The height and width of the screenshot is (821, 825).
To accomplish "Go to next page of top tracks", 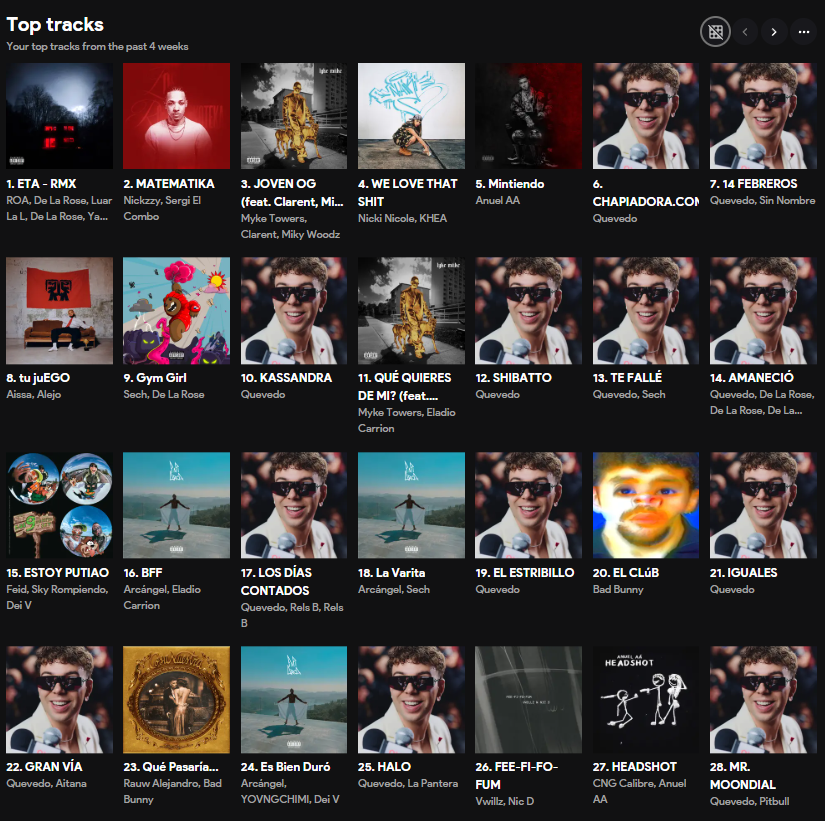I will click(774, 32).
